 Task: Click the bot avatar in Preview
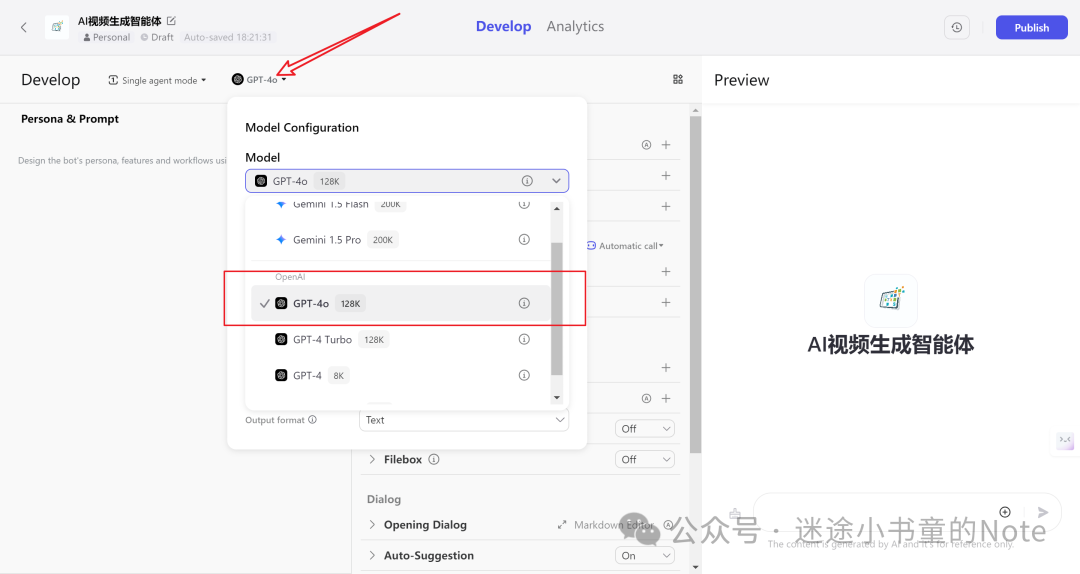(x=891, y=300)
